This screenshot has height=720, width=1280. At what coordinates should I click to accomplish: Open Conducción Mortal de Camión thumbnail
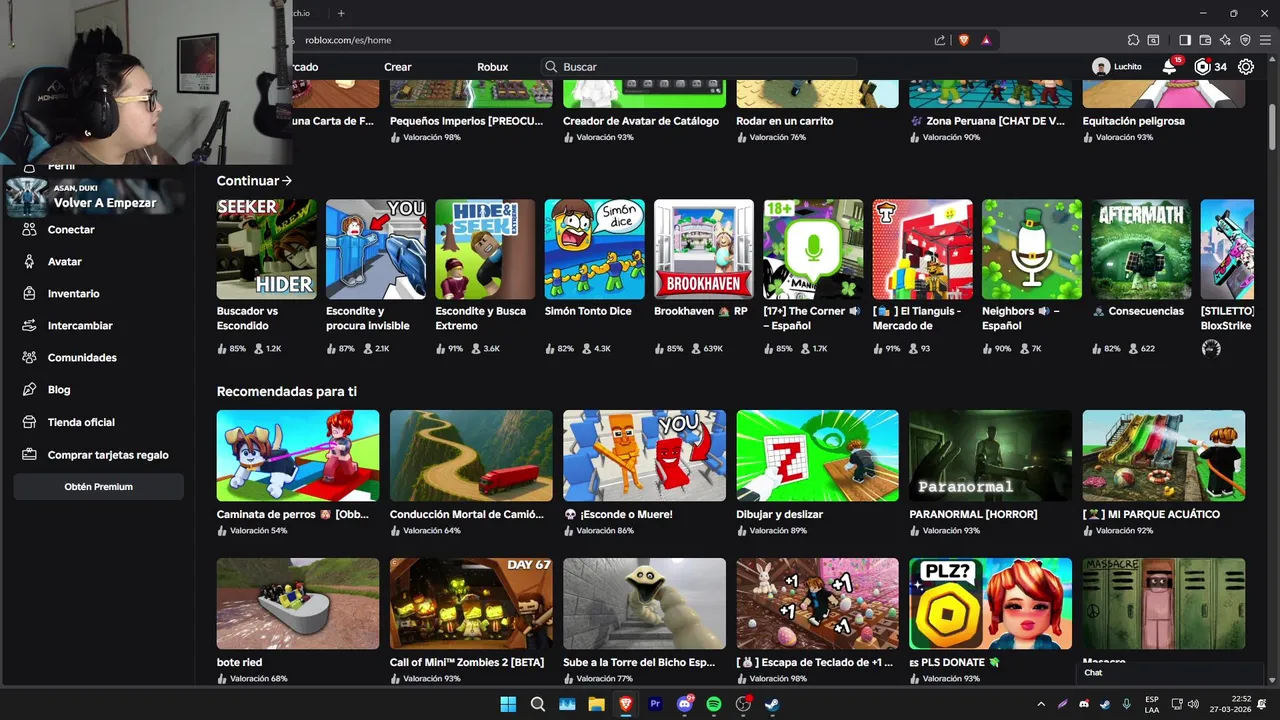click(x=471, y=456)
